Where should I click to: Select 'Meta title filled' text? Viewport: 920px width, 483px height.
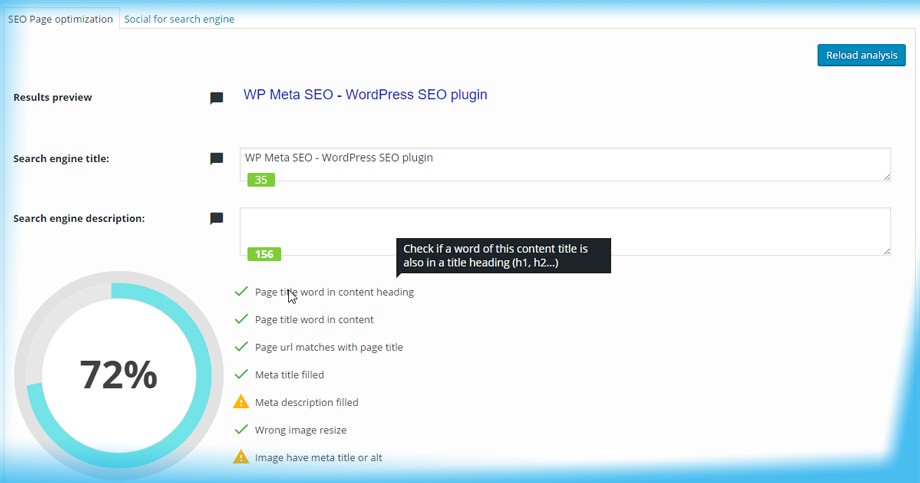pos(289,374)
